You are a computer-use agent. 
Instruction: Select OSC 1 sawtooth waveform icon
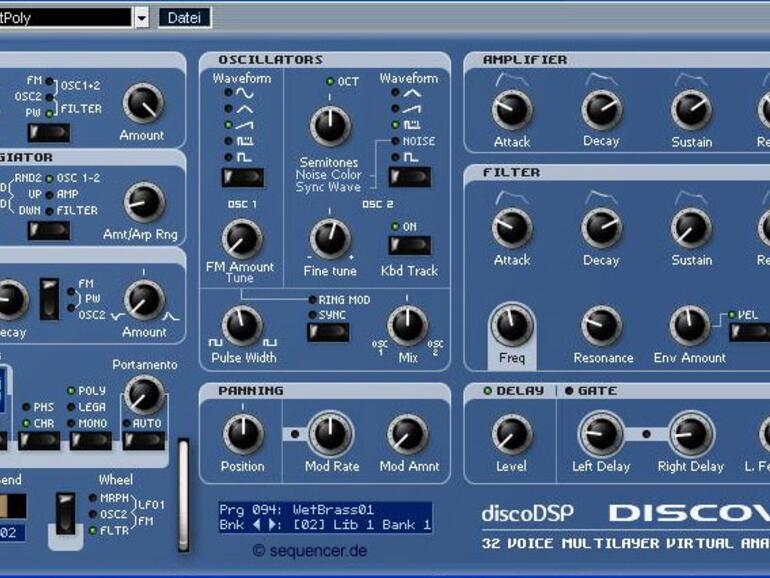pyautogui.click(x=245, y=125)
